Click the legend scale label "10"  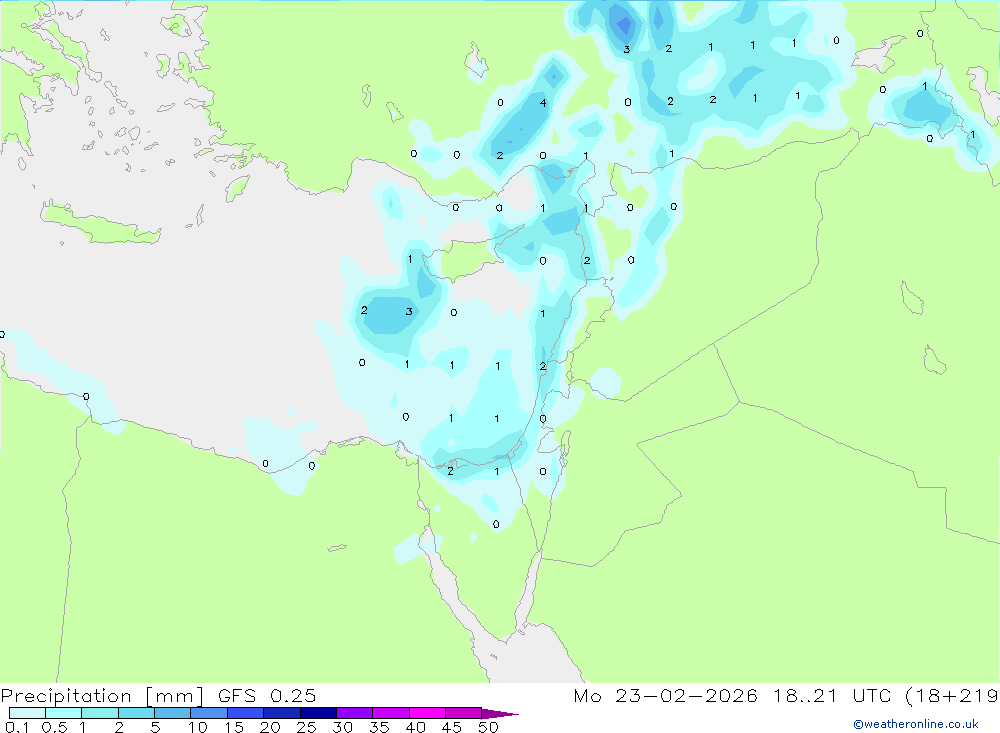pyautogui.click(x=198, y=727)
